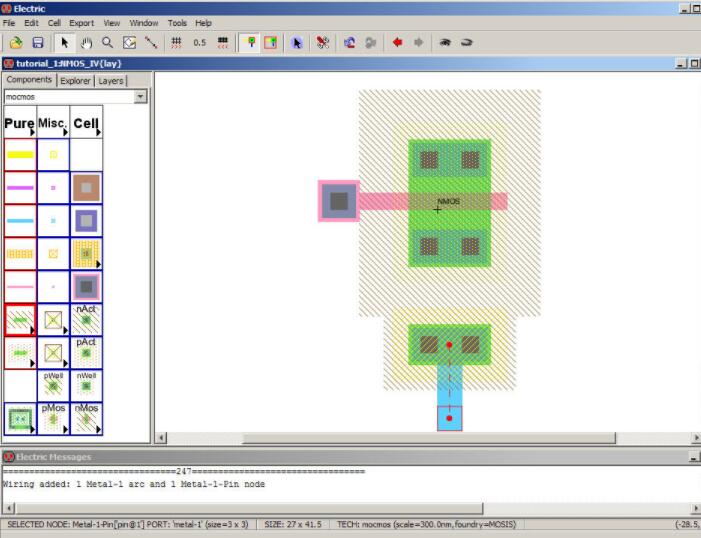Click the Cell button in palette

coord(86,124)
